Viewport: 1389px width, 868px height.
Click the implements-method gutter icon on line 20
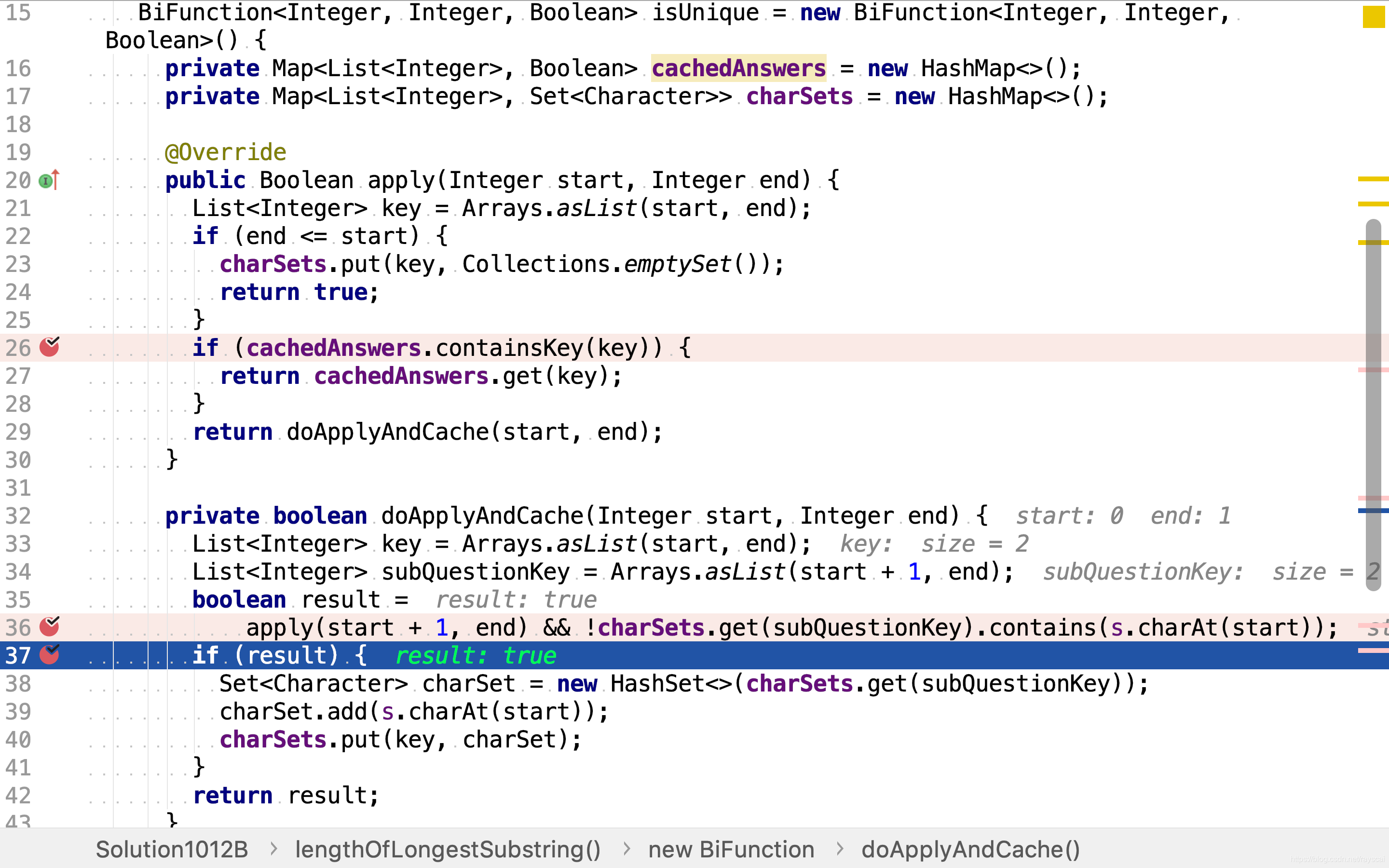(49, 181)
